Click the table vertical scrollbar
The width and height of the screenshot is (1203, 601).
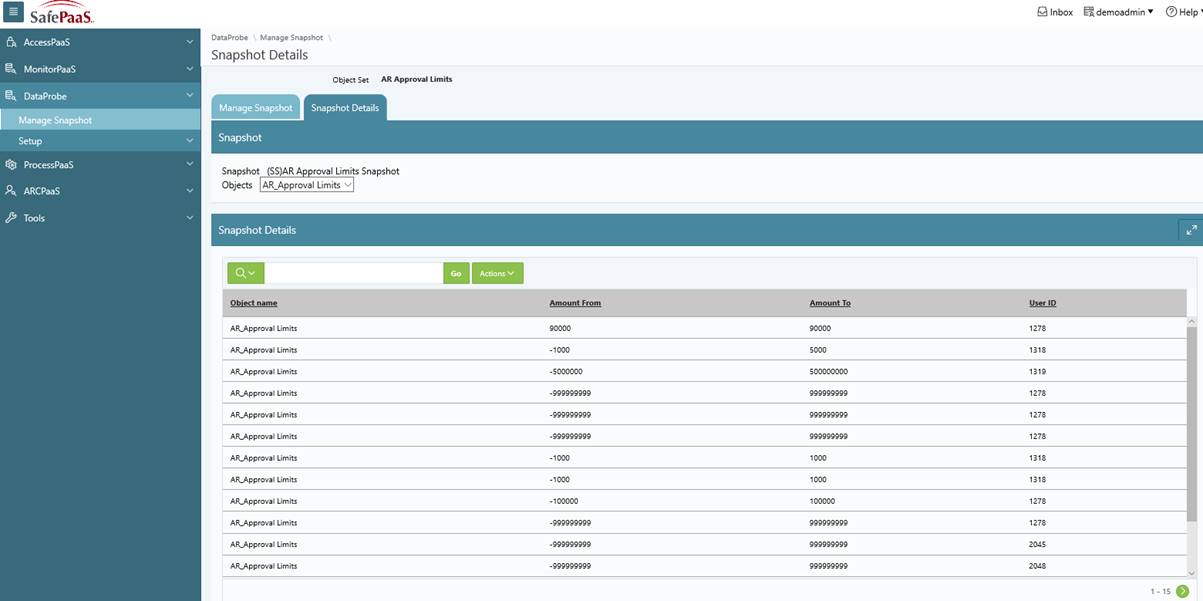click(x=1191, y=423)
